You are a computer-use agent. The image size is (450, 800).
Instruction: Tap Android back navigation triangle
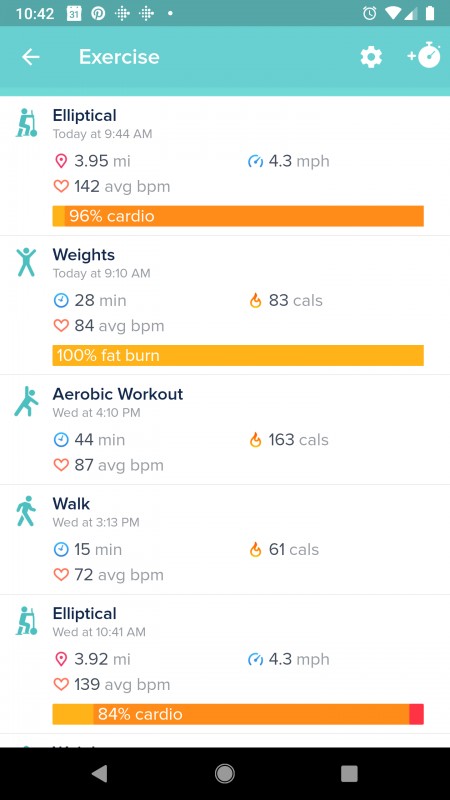pos(99,774)
